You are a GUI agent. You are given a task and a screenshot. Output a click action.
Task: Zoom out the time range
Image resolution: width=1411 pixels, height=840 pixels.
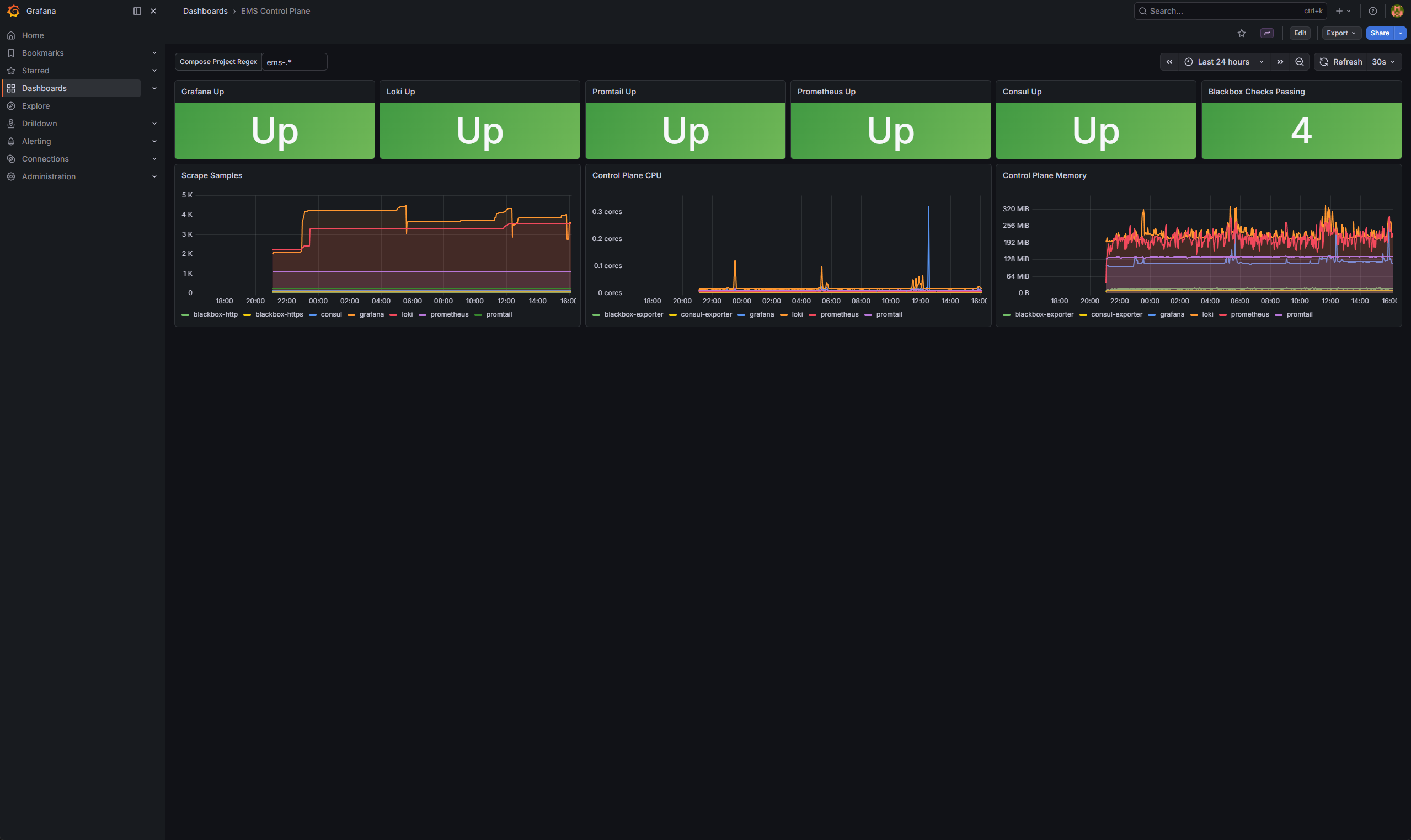coord(1299,62)
